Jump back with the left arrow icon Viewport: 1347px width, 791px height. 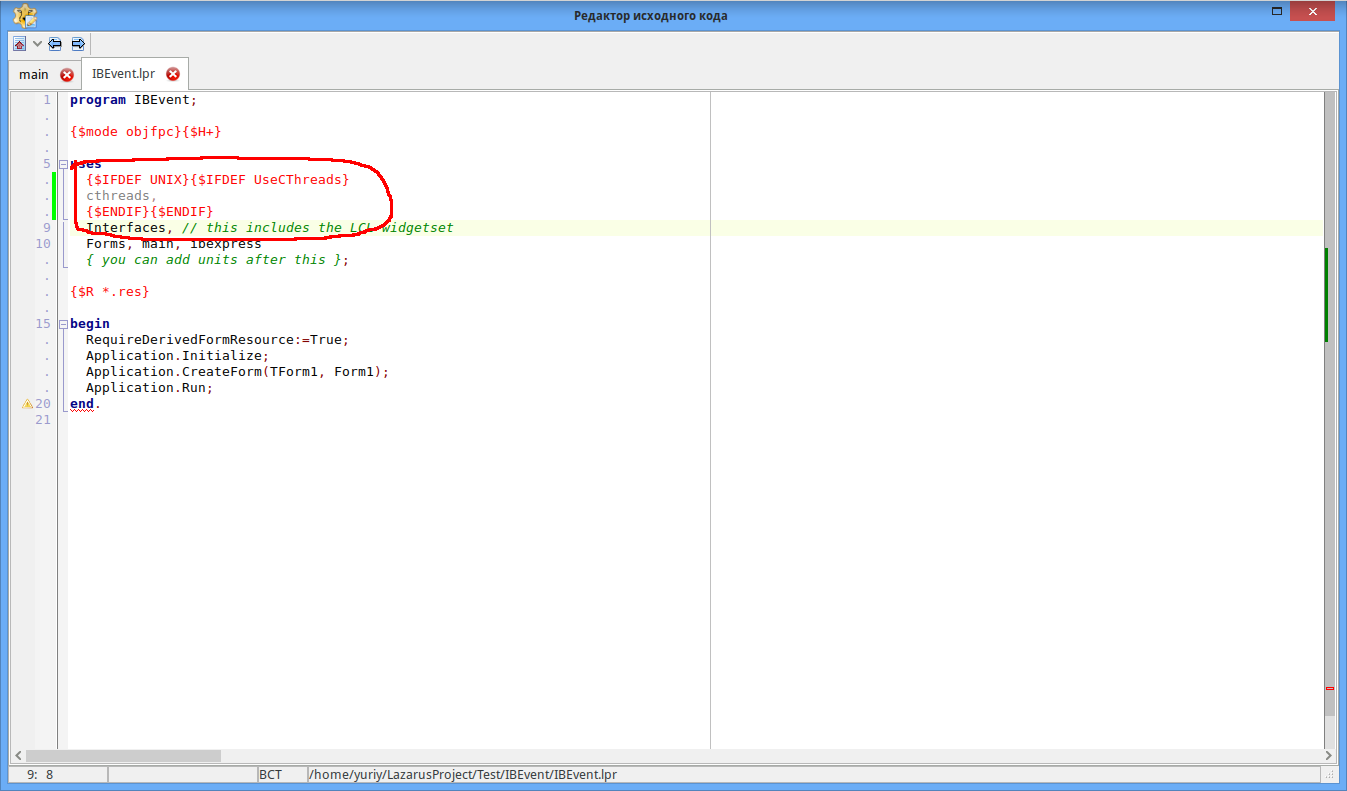coord(55,44)
